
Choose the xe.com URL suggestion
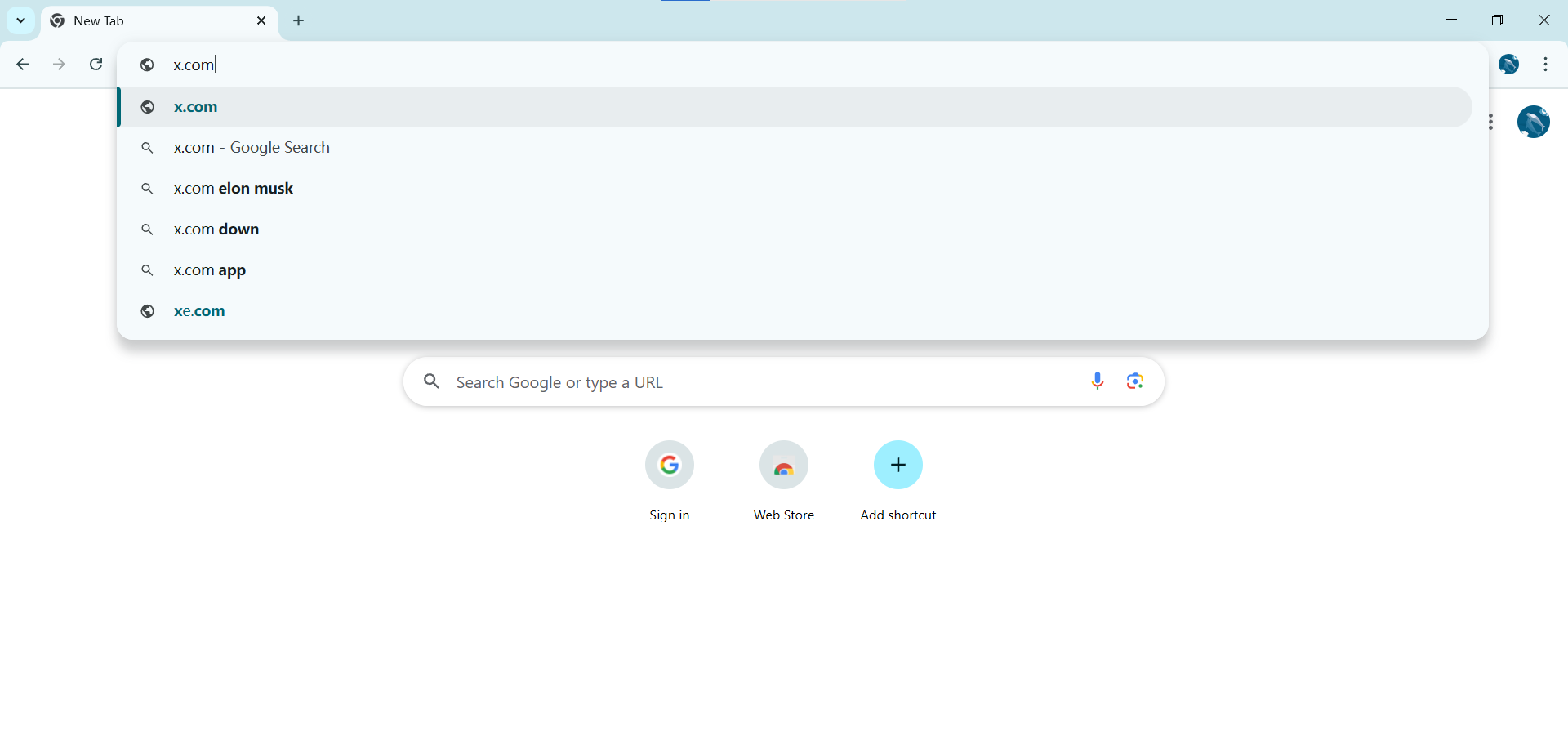point(199,311)
